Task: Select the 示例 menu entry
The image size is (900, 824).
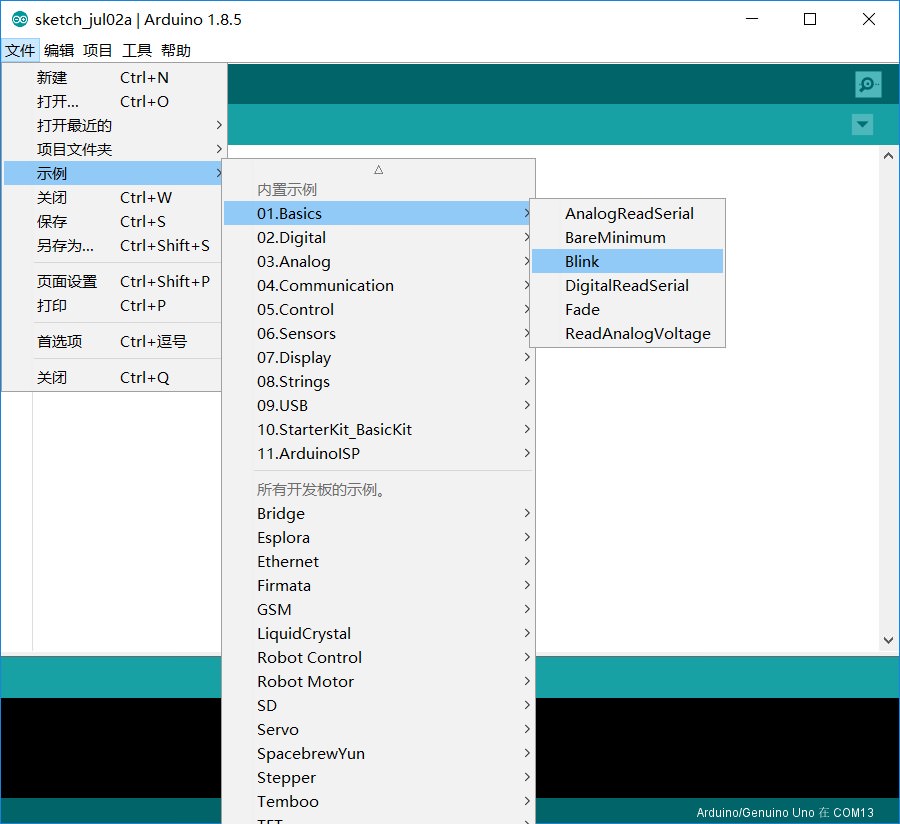Action: [112, 173]
